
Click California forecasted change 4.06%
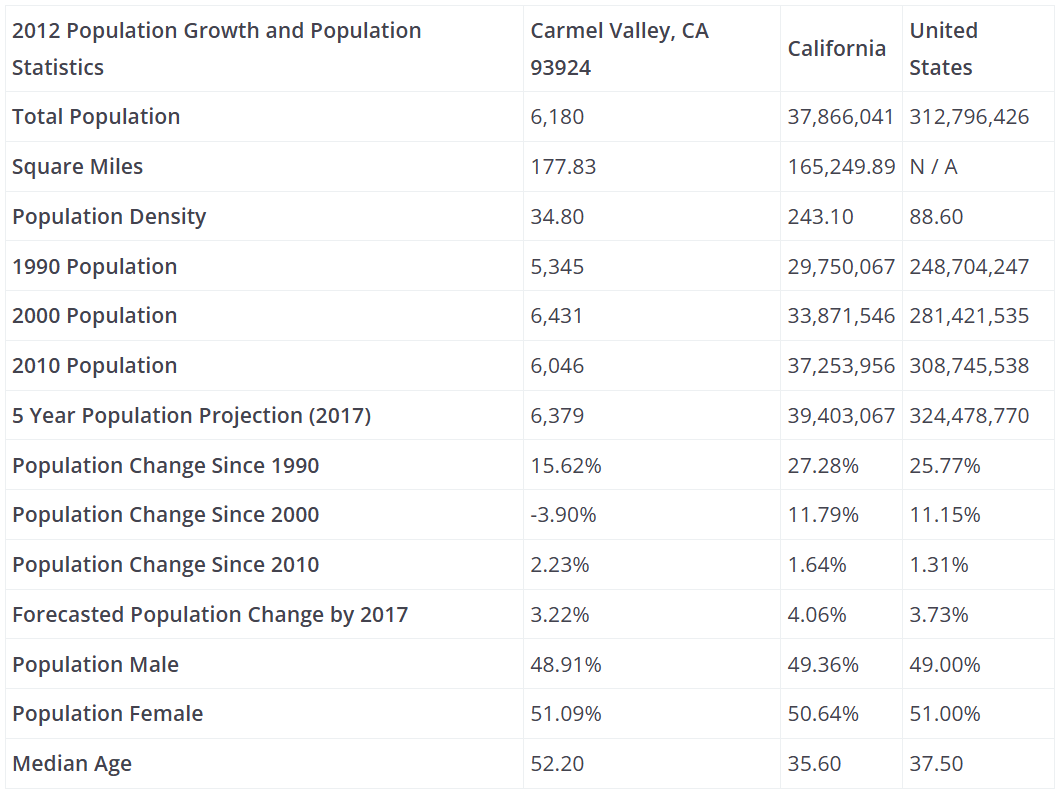coord(817,615)
